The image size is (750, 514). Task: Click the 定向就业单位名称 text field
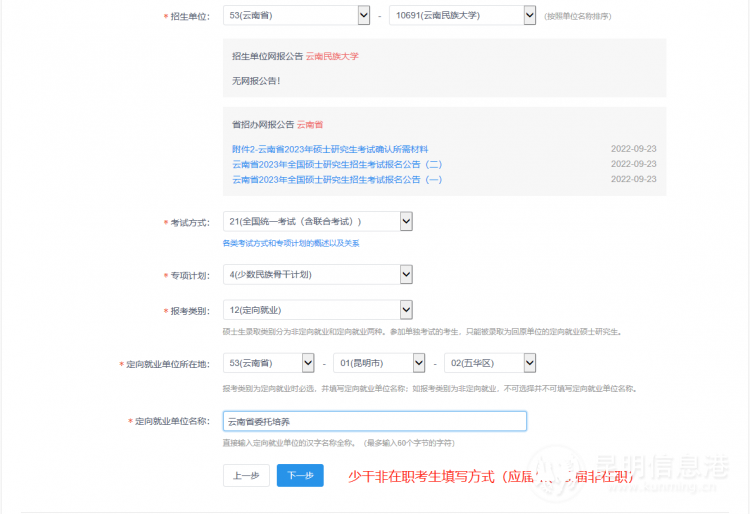point(374,422)
